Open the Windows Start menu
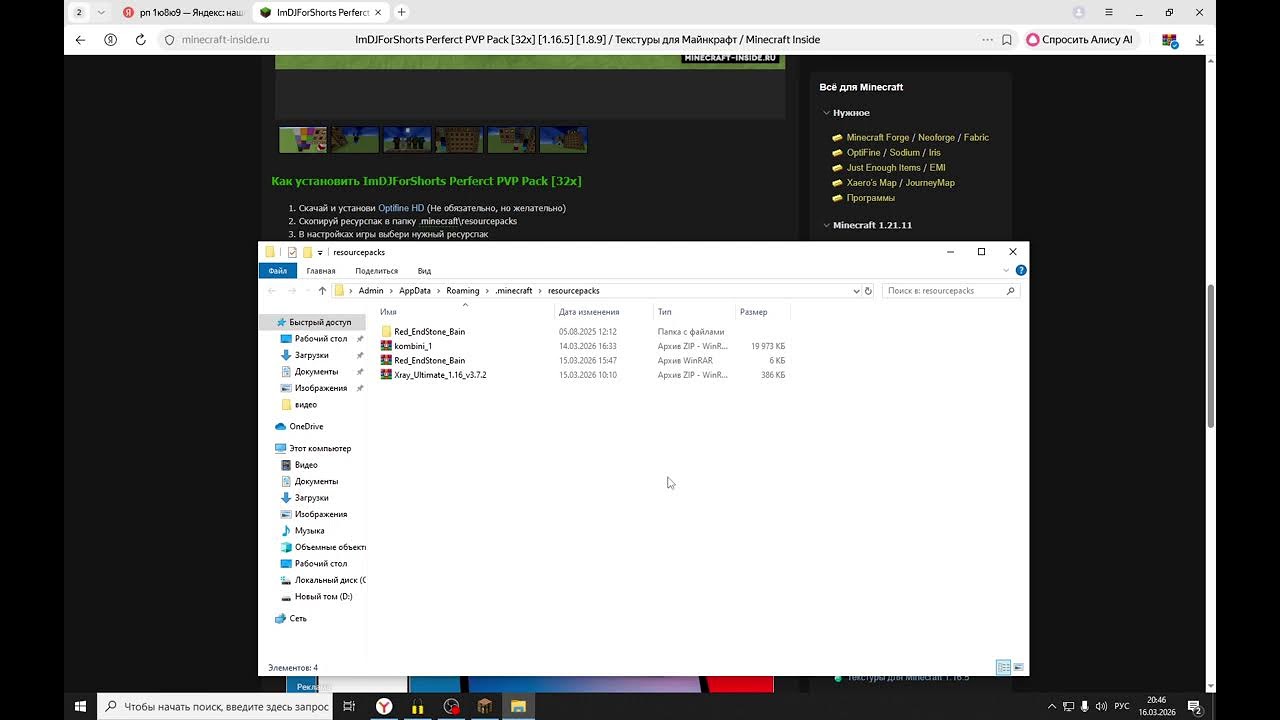1280x720 pixels. click(x=80, y=706)
